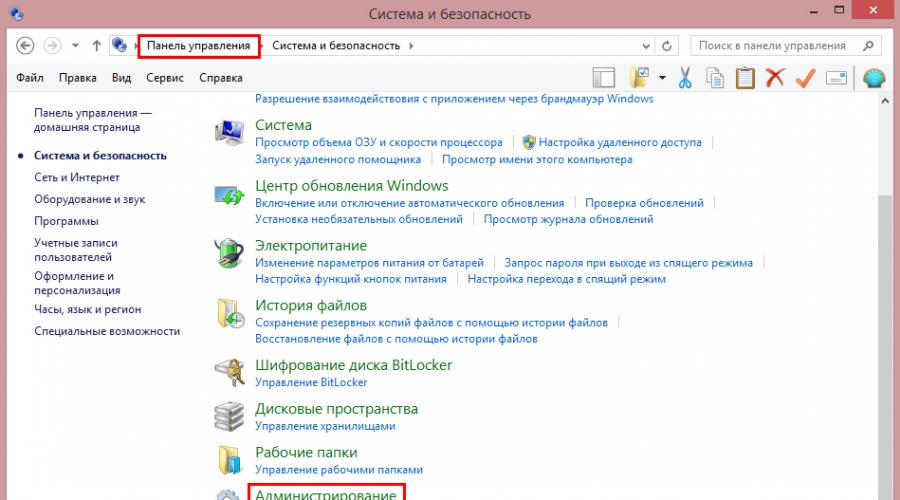The height and width of the screenshot is (500, 900).
Task: Open Администрирование heading link
Action: coord(325,494)
